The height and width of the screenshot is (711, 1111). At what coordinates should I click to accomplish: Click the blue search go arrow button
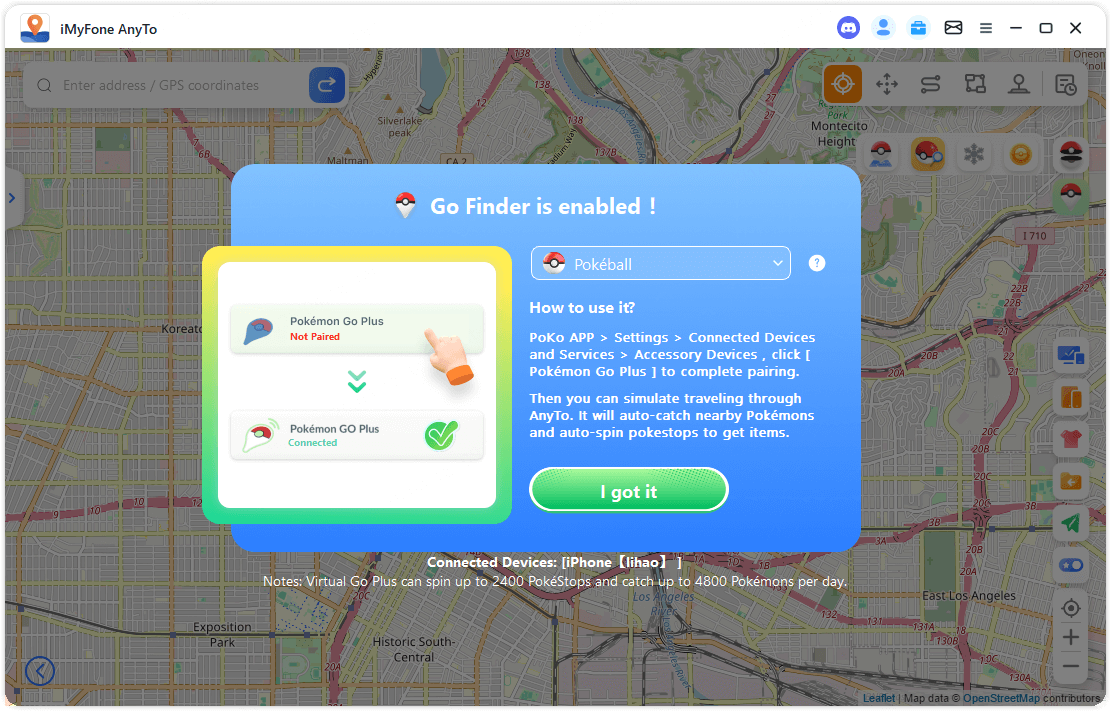point(327,86)
